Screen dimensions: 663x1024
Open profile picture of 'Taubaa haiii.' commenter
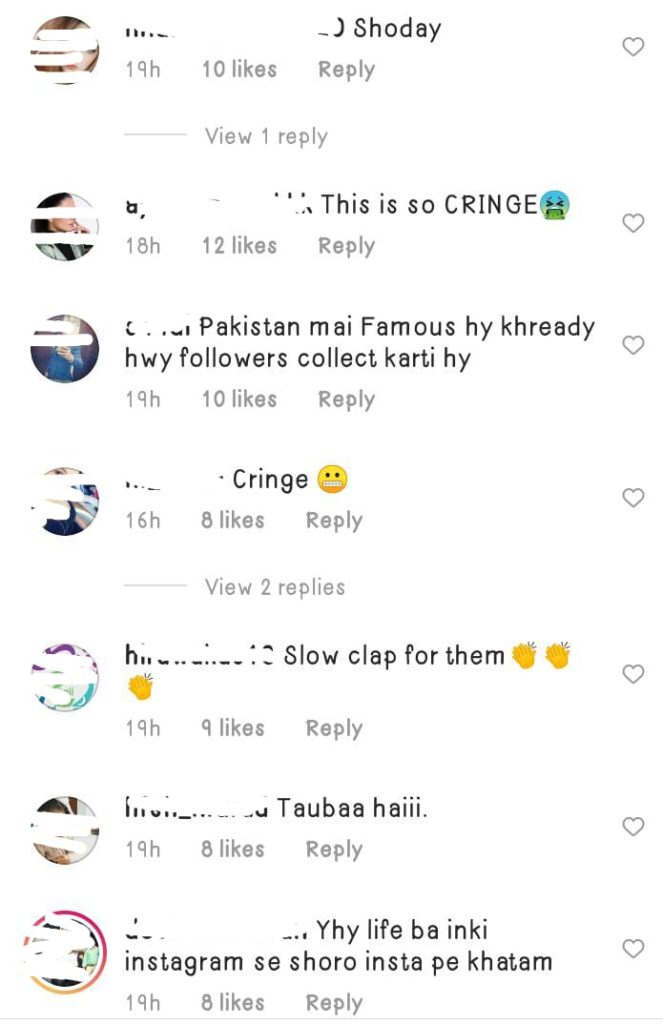click(65, 830)
